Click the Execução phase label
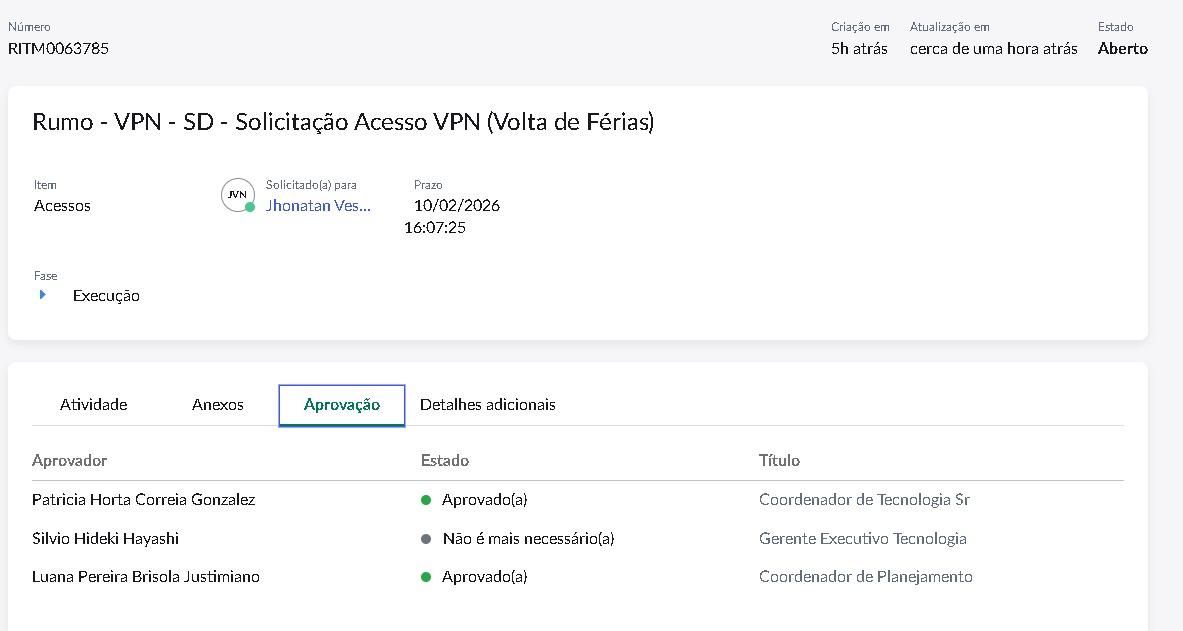 pyautogui.click(x=106, y=296)
